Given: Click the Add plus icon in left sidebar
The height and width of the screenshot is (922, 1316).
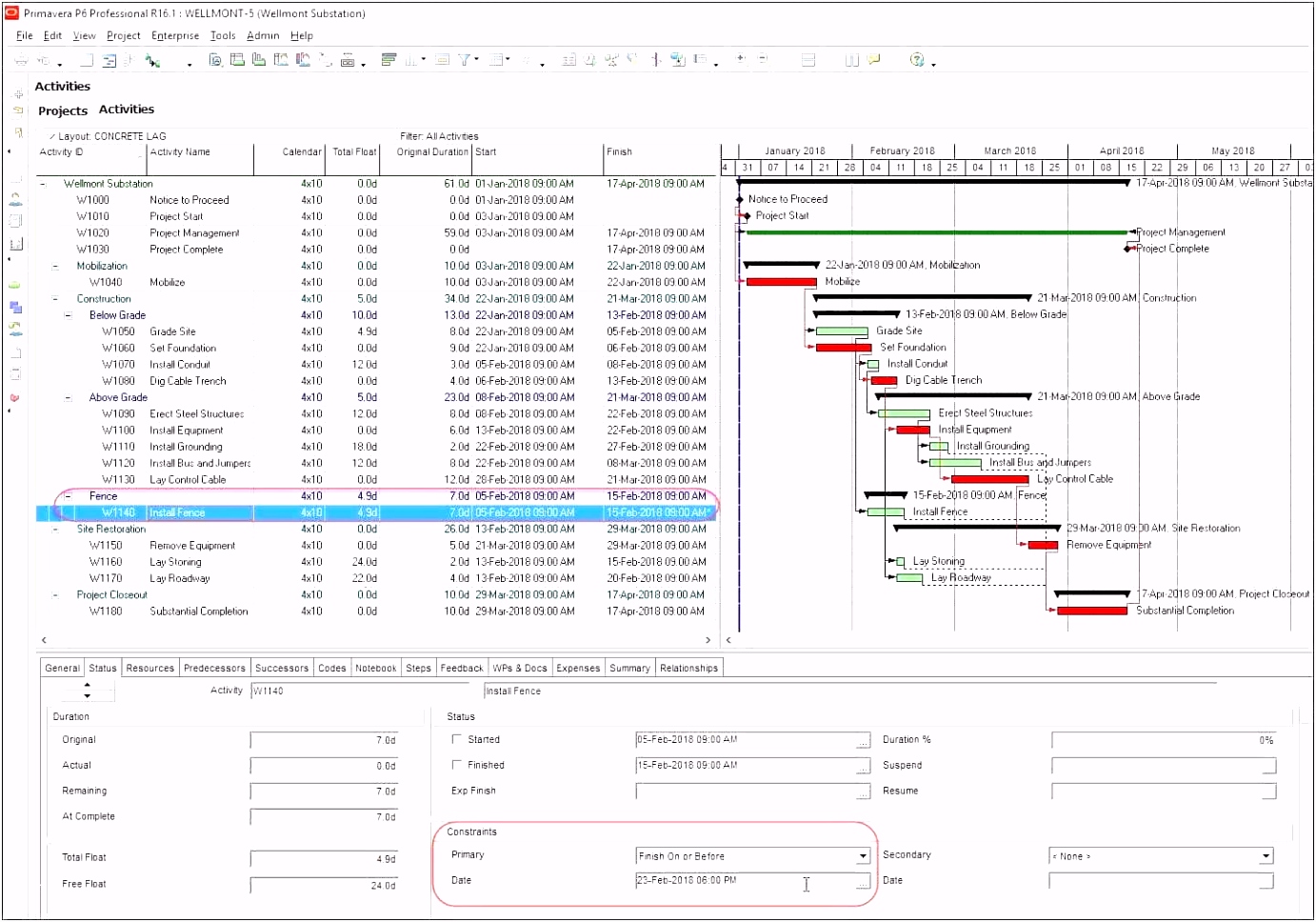Looking at the screenshot, I should click(x=17, y=93).
